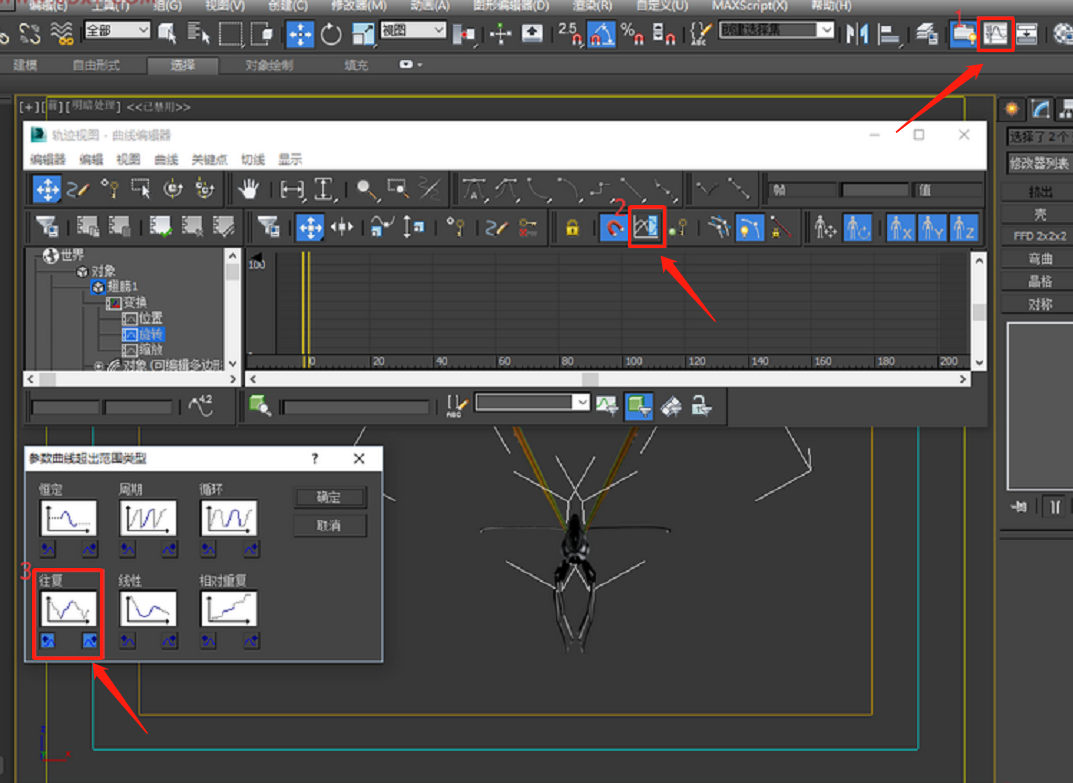Click the 确定 button in dialog

(x=329, y=497)
